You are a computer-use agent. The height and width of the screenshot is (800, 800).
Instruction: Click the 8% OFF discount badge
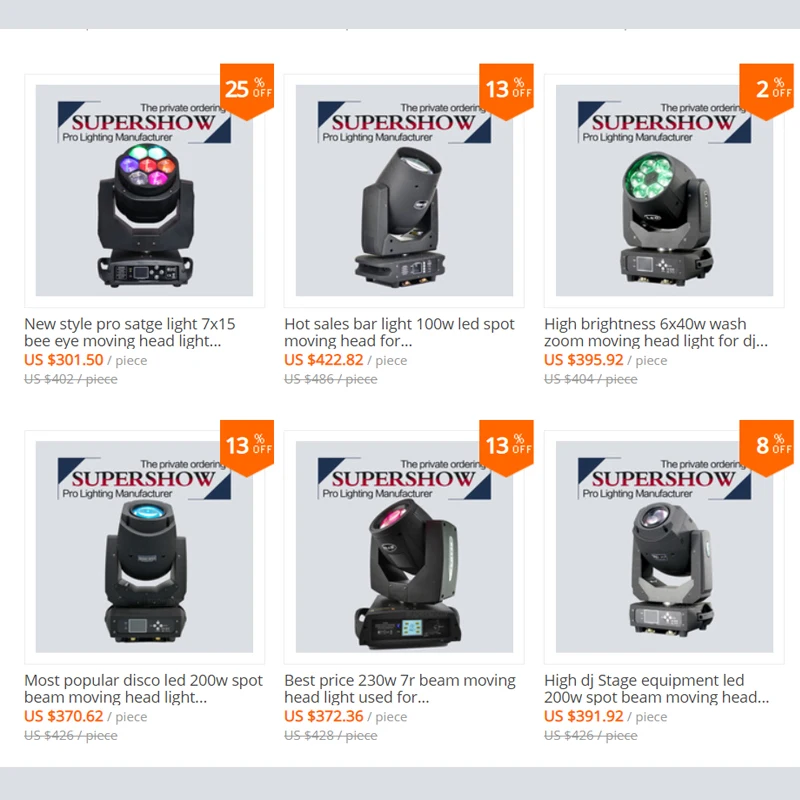pyautogui.click(x=767, y=448)
